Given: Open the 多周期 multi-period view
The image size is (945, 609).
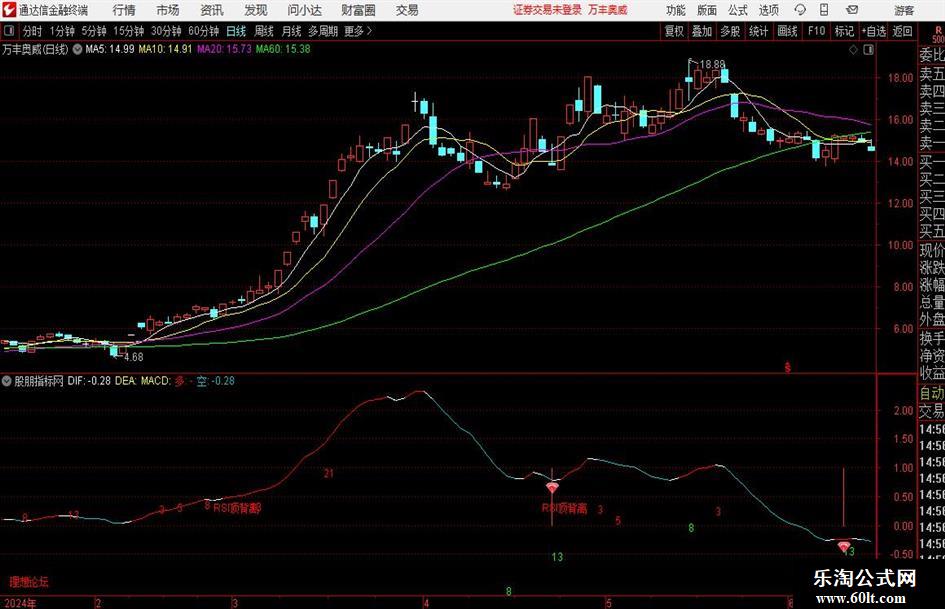Looking at the screenshot, I should [x=323, y=31].
